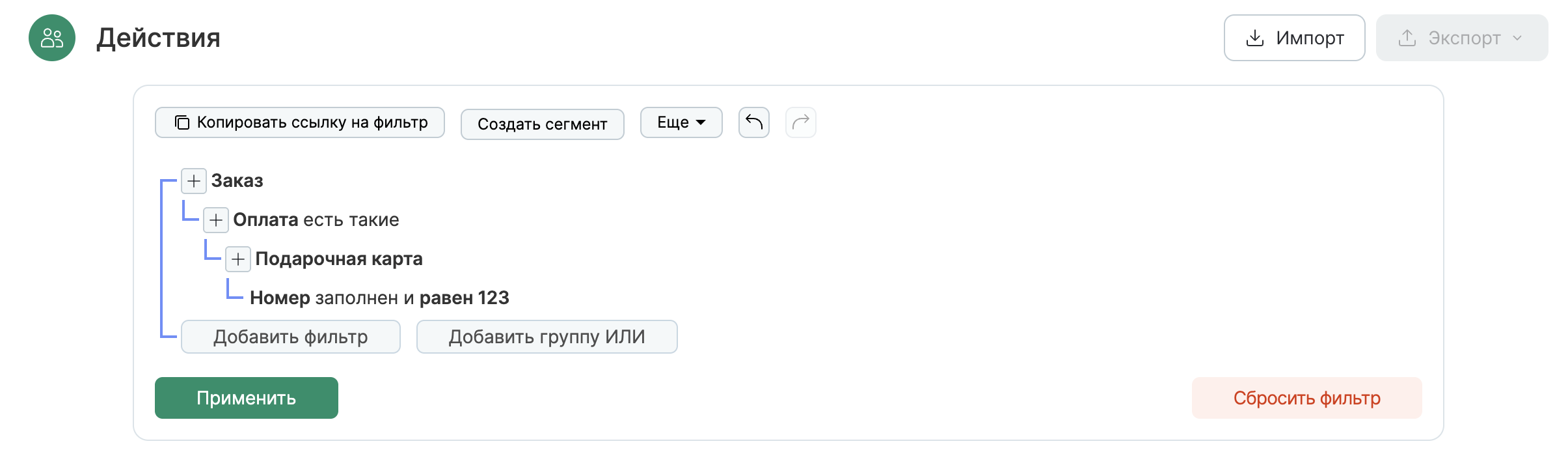
Task: Click the copy icon before Копировать ссылку
Action: (182, 122)
